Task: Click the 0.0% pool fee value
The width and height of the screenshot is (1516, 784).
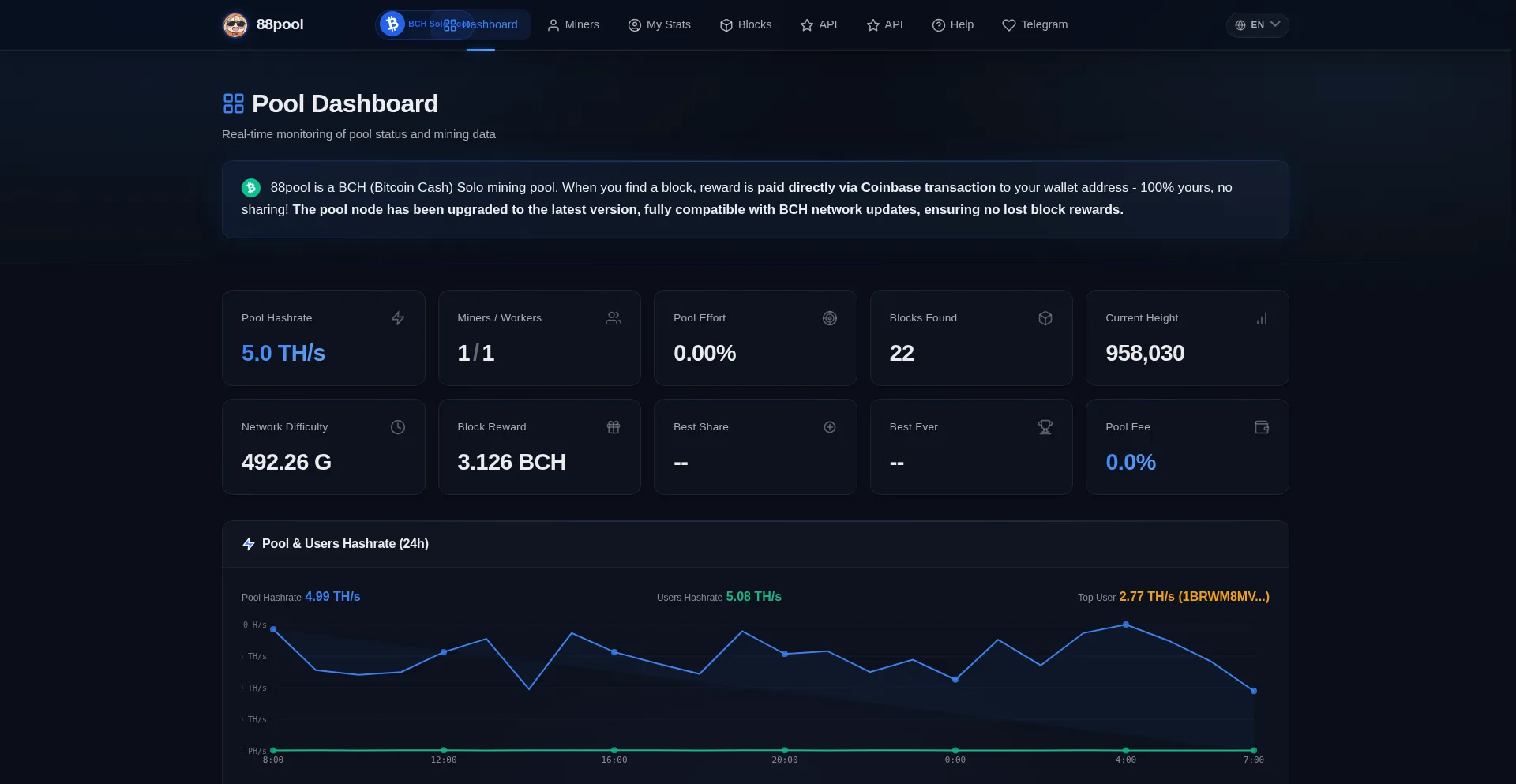Action: coord(1131,462)
